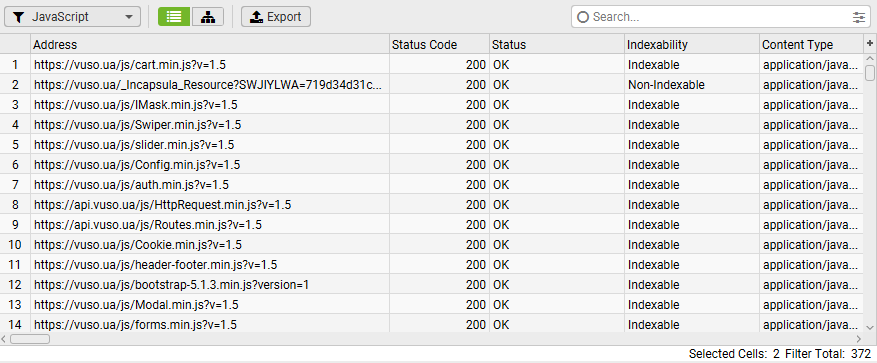Click status code 200 for cart.min.js row
Image resolution: width=877 pixels, height=363 pixels.
(439, 65)
